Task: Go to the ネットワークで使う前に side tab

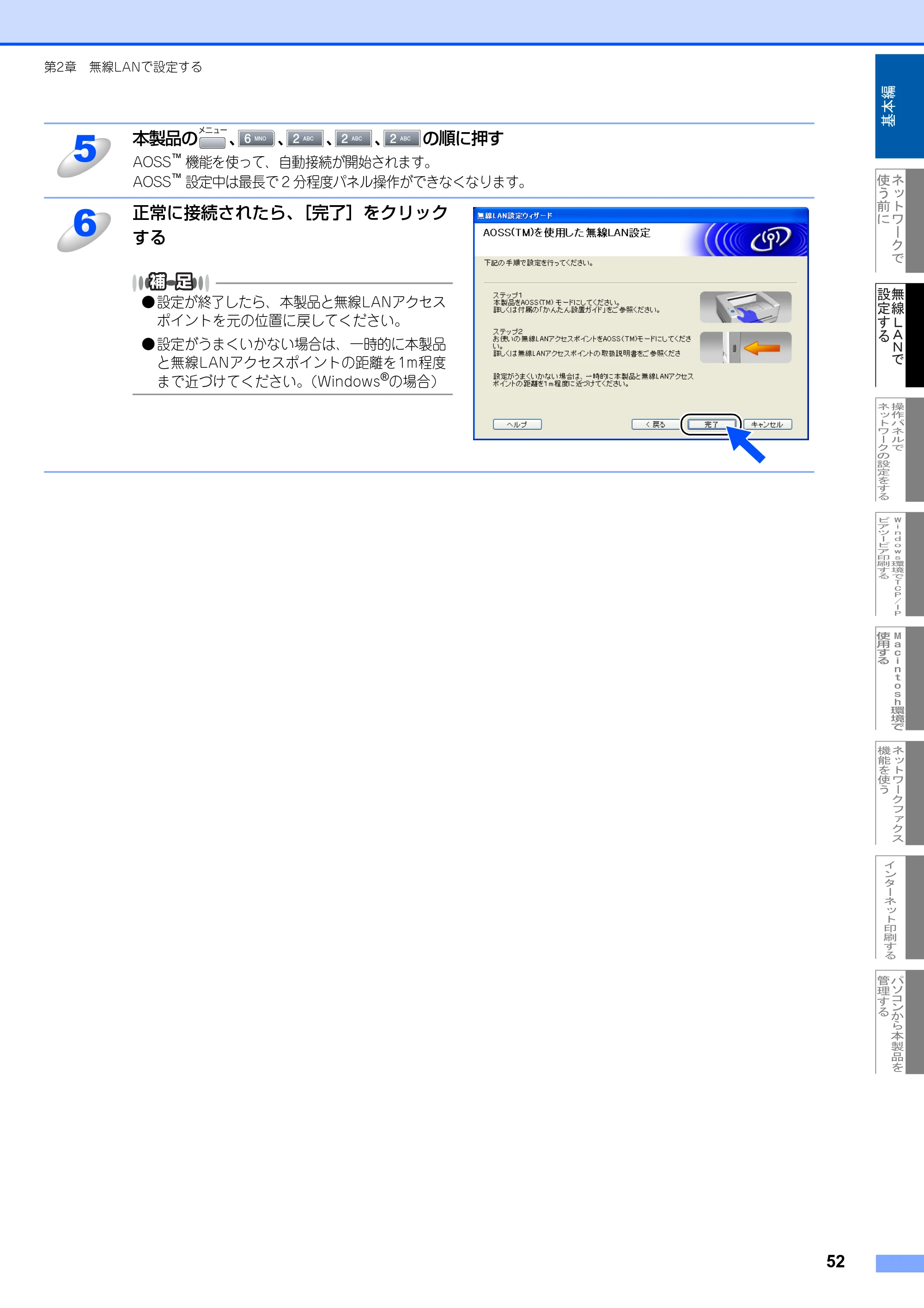Action: click(899, 220)
